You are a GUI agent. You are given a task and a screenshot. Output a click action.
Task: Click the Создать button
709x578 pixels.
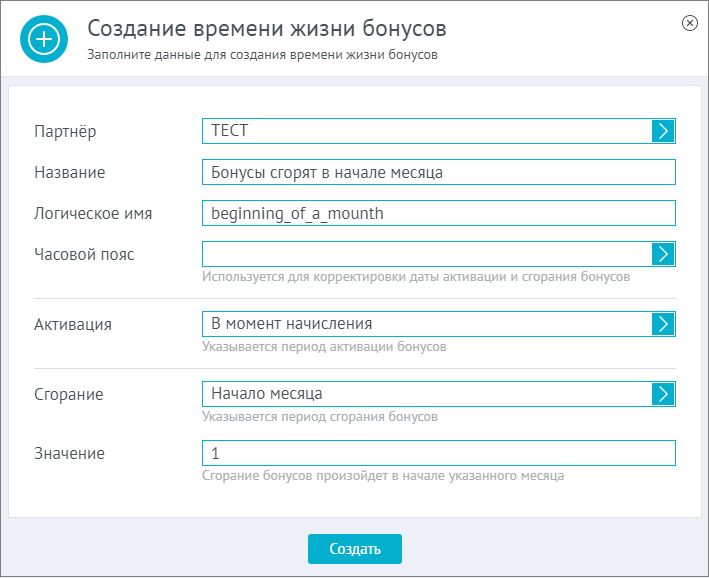(x=355, y=549)
